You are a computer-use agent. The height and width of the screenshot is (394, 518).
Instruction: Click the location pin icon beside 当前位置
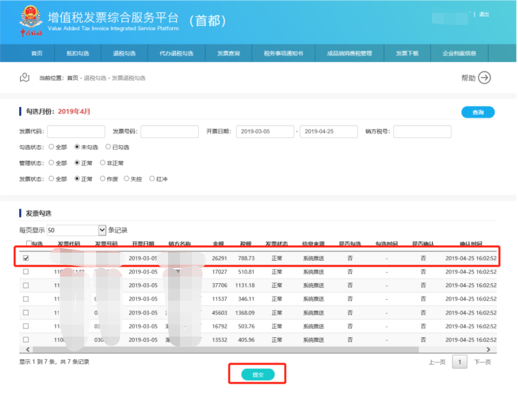(x=24, y=78)
